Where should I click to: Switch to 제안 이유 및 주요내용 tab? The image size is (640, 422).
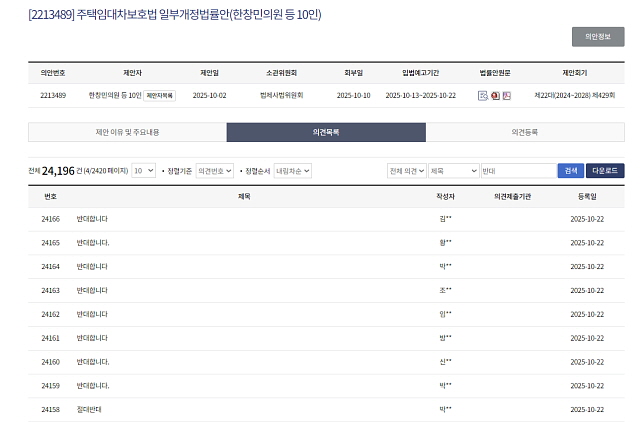pos(127,132)
